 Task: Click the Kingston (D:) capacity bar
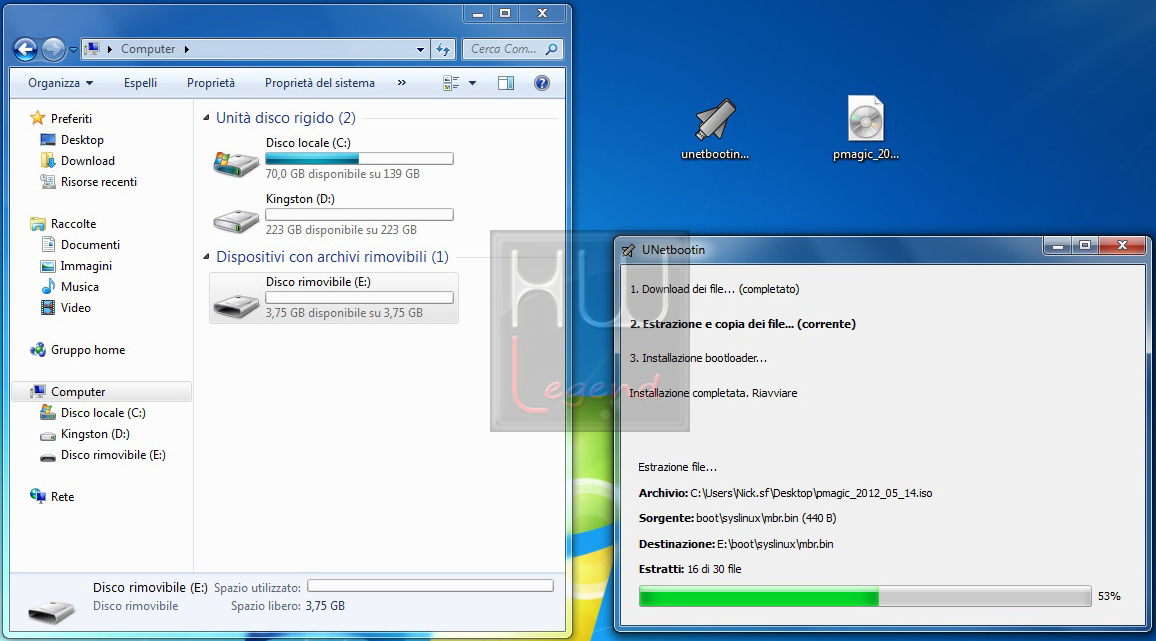point(359,215)
